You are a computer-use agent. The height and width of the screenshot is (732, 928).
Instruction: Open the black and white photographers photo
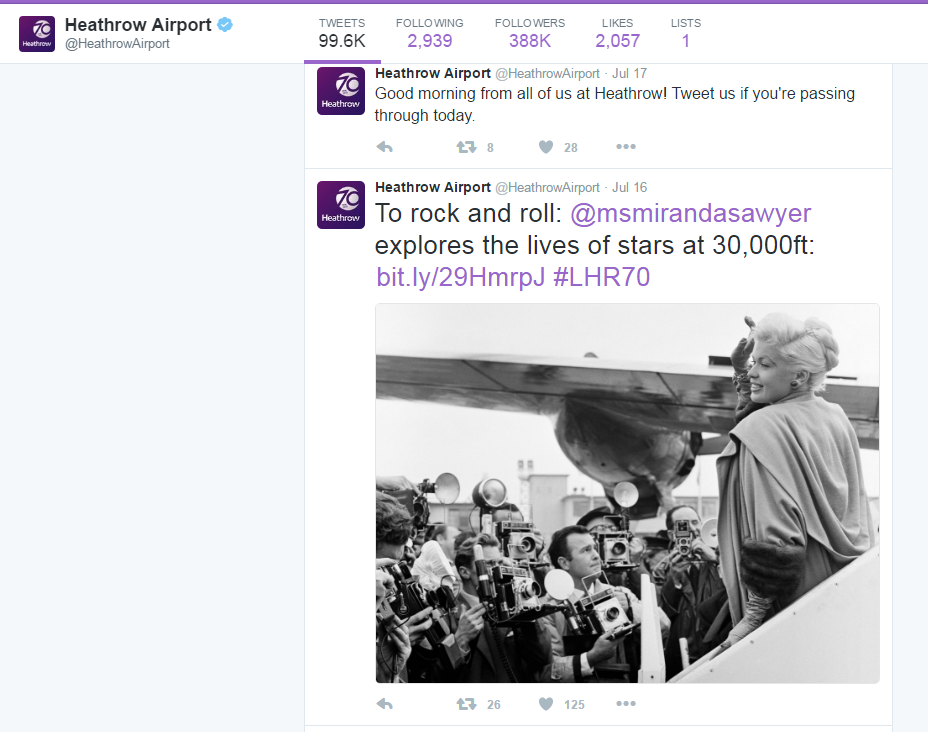[x=627, y=494]
